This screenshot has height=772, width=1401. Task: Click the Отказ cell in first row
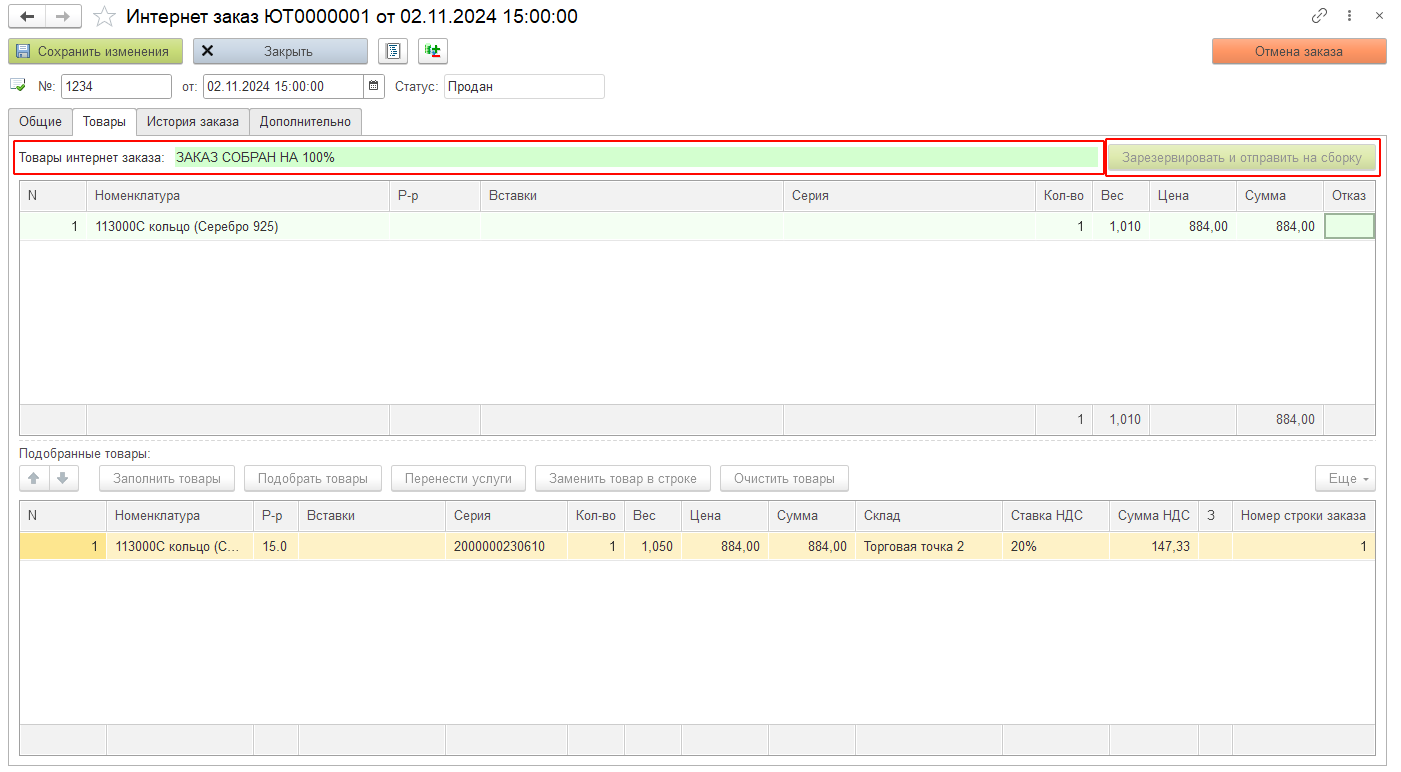click(x=1350, y=227)
